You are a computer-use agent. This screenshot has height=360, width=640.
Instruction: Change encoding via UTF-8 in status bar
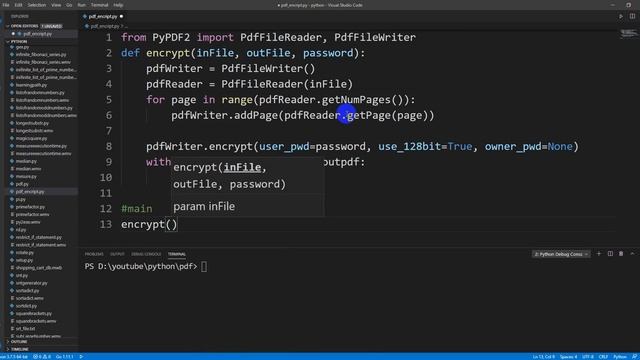pos(588,357)
